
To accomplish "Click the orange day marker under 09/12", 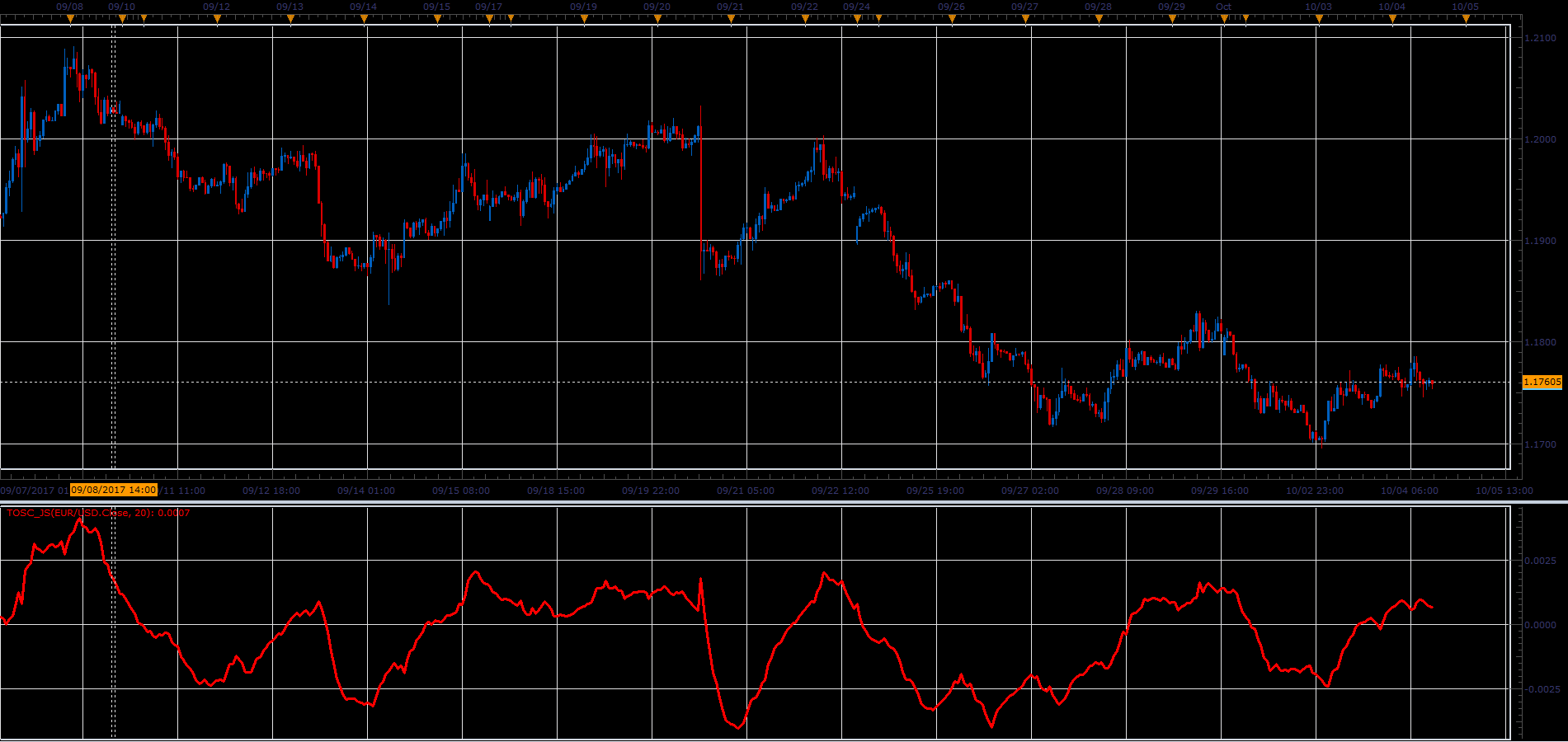I will point(217,18).
